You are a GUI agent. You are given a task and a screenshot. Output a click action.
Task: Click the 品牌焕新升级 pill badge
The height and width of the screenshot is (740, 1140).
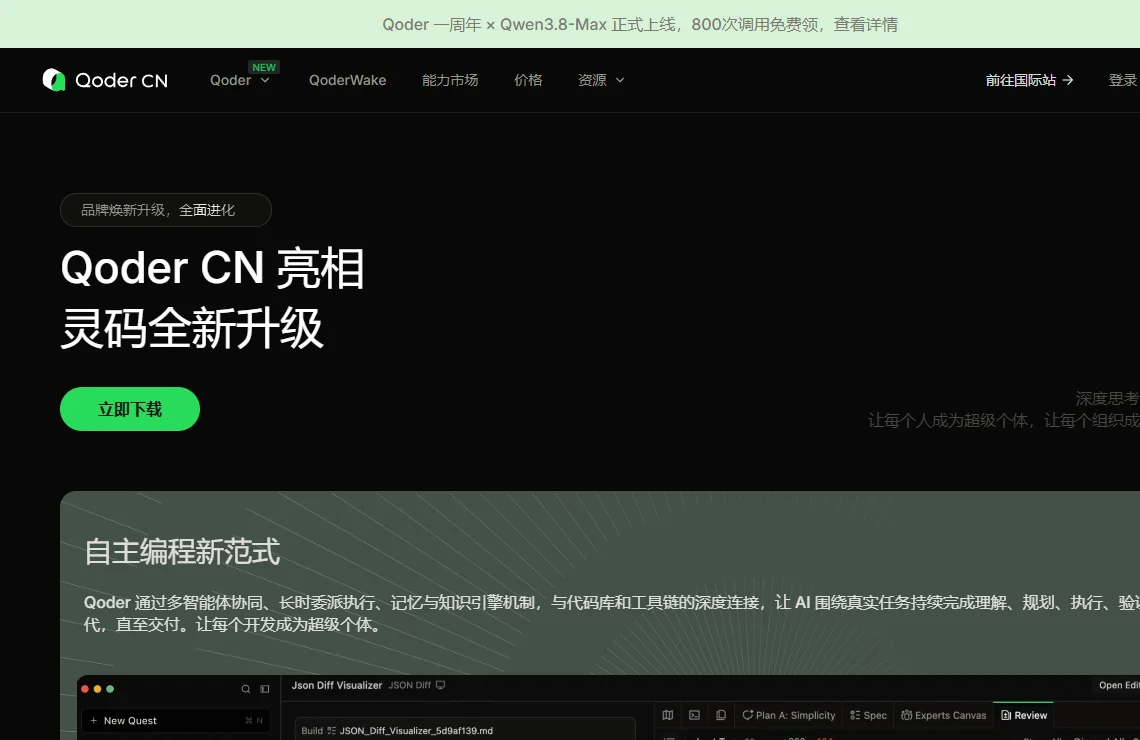point(166,210)
